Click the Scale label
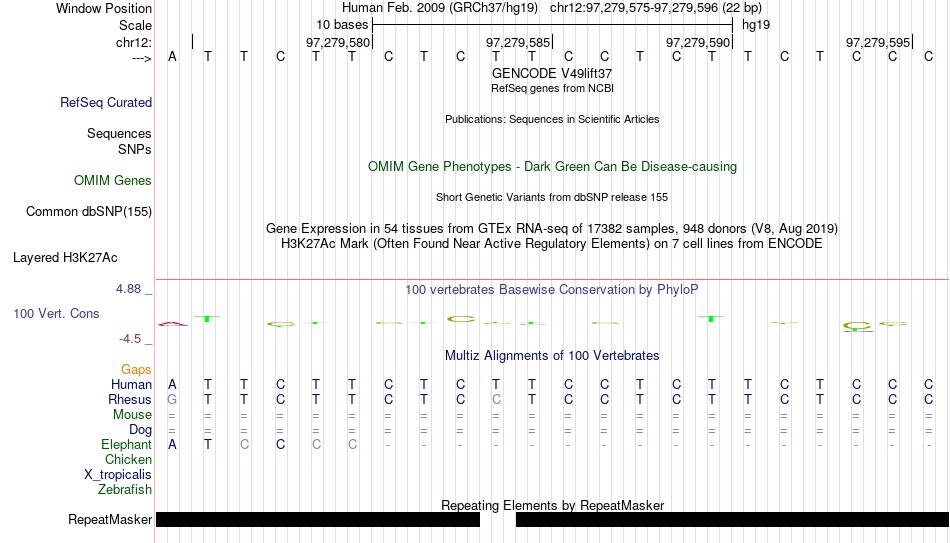The height and width of the screenshot is (543, 950). pos(136,25)
